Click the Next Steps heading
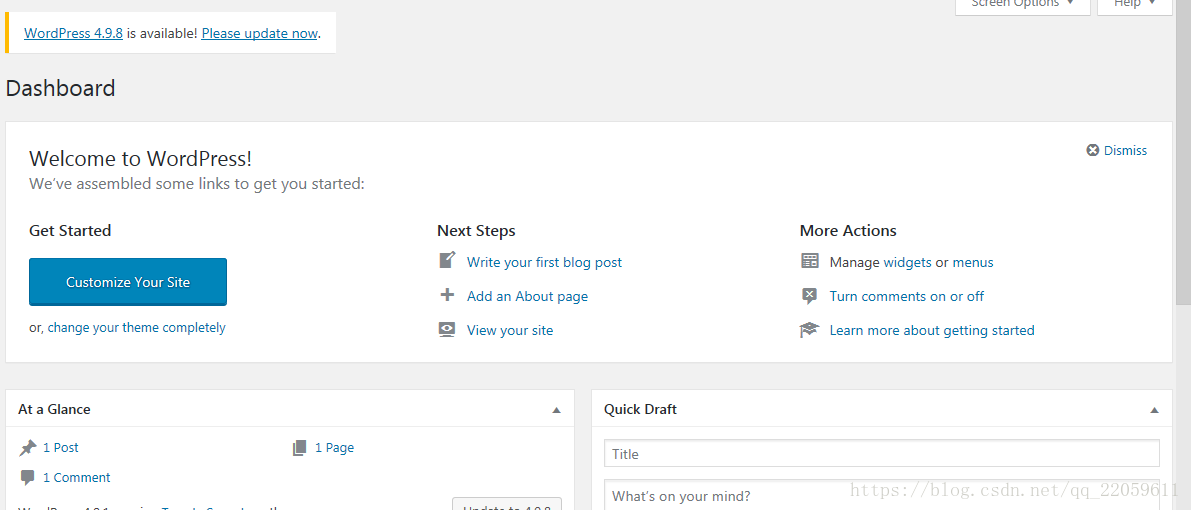1191x510 pixels. click(476, 230)
